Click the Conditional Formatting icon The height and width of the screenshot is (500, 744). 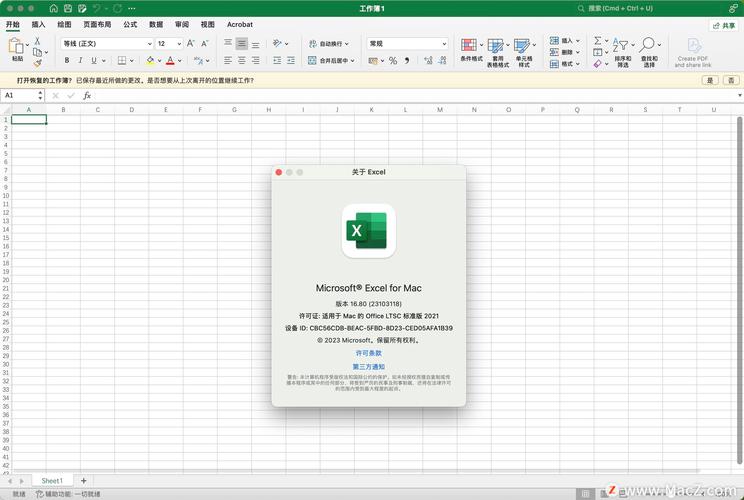(x=469, y=45)
